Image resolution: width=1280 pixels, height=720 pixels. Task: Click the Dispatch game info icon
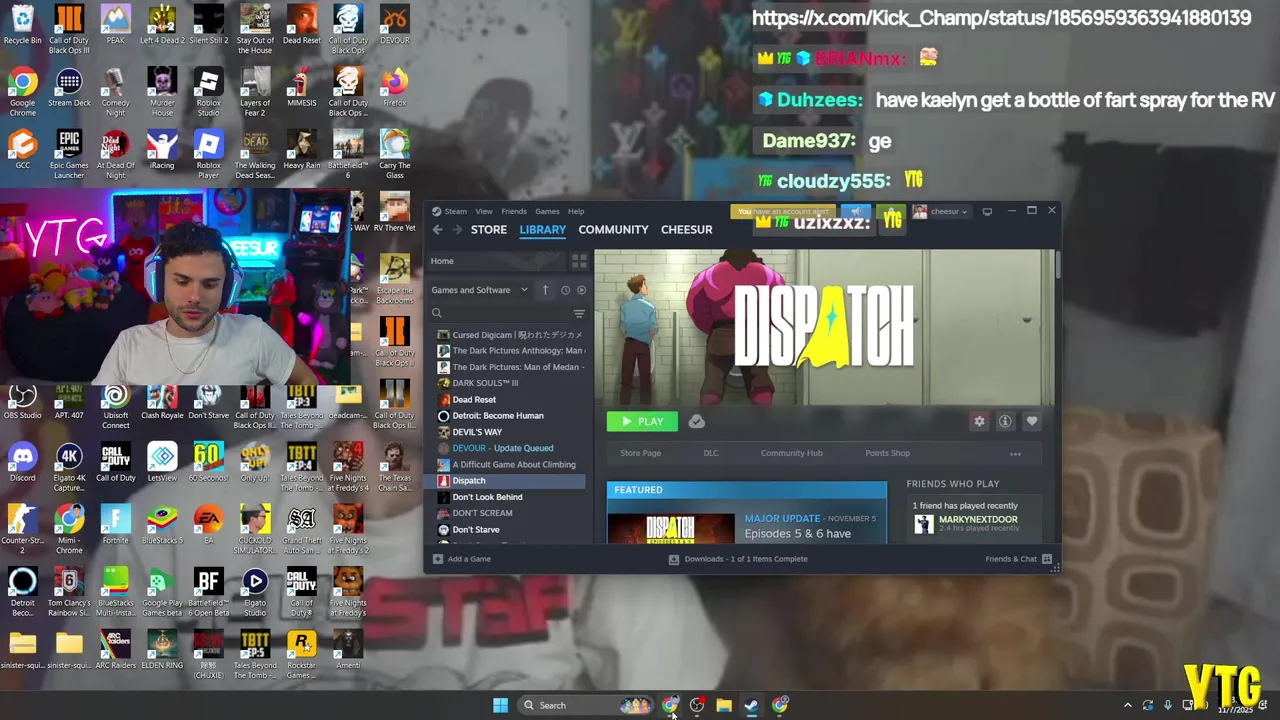point(1005,421)
